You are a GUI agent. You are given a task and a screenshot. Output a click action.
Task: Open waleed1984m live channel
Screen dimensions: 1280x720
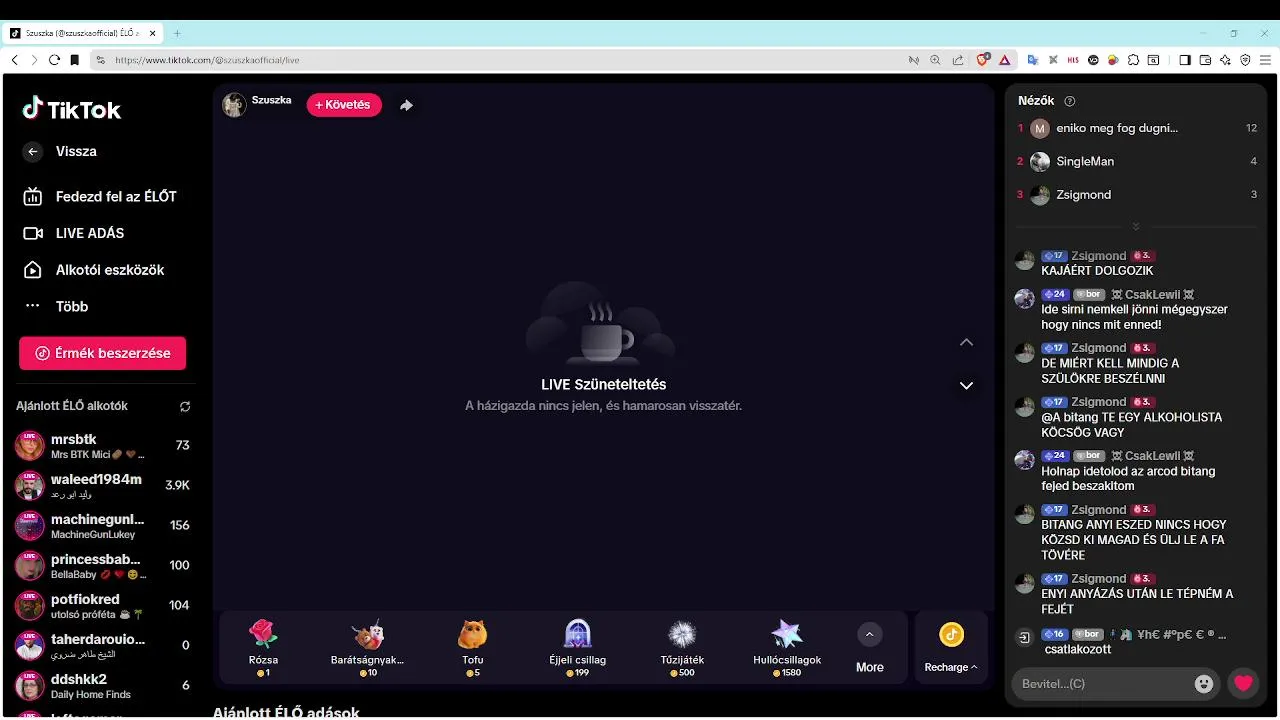[102, 486]
